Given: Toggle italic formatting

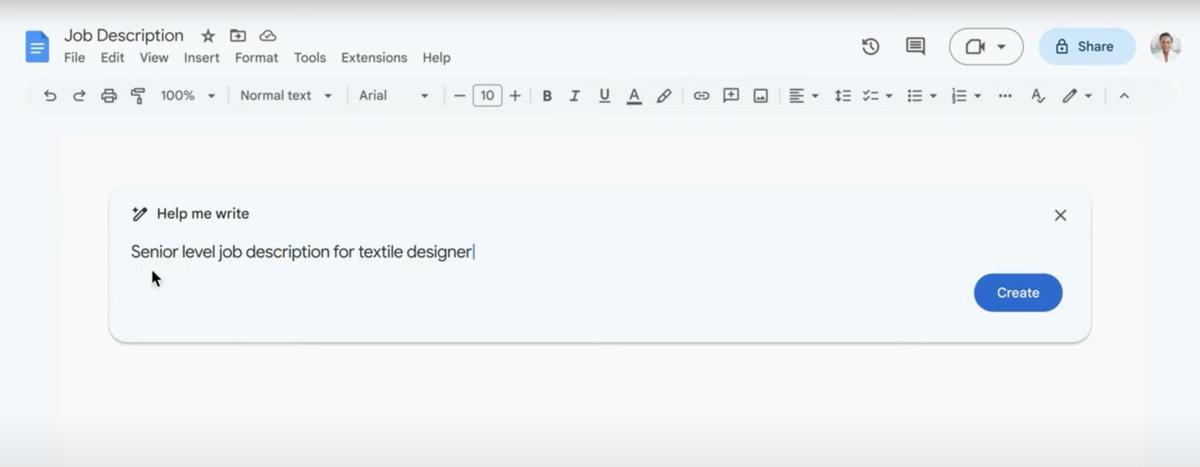Looking at the screenshot, I should point(575,96).
